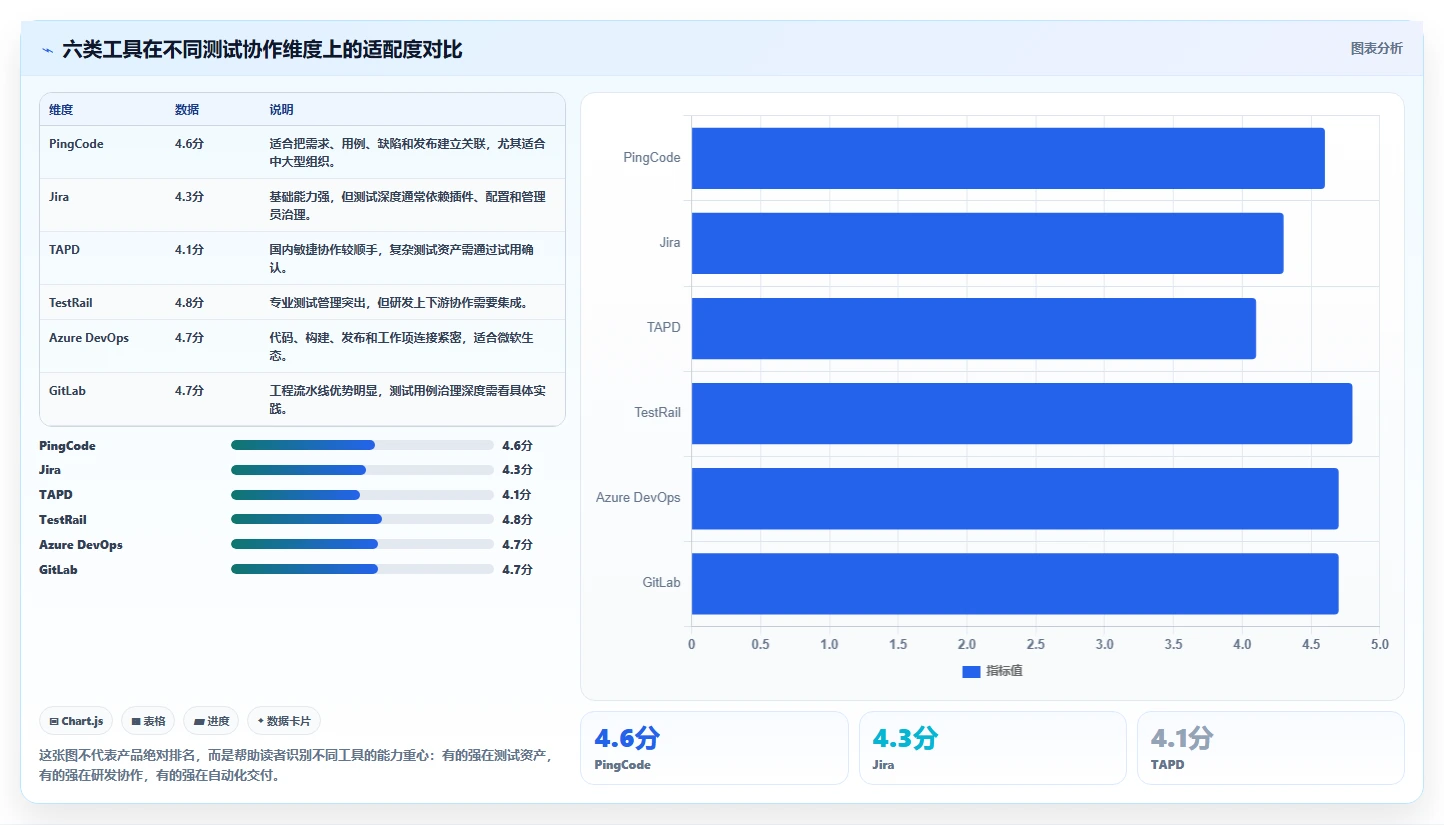Click the GitLab label on chart axis
The height and width of the screenshot is (825, 1444).
(662, 583)
